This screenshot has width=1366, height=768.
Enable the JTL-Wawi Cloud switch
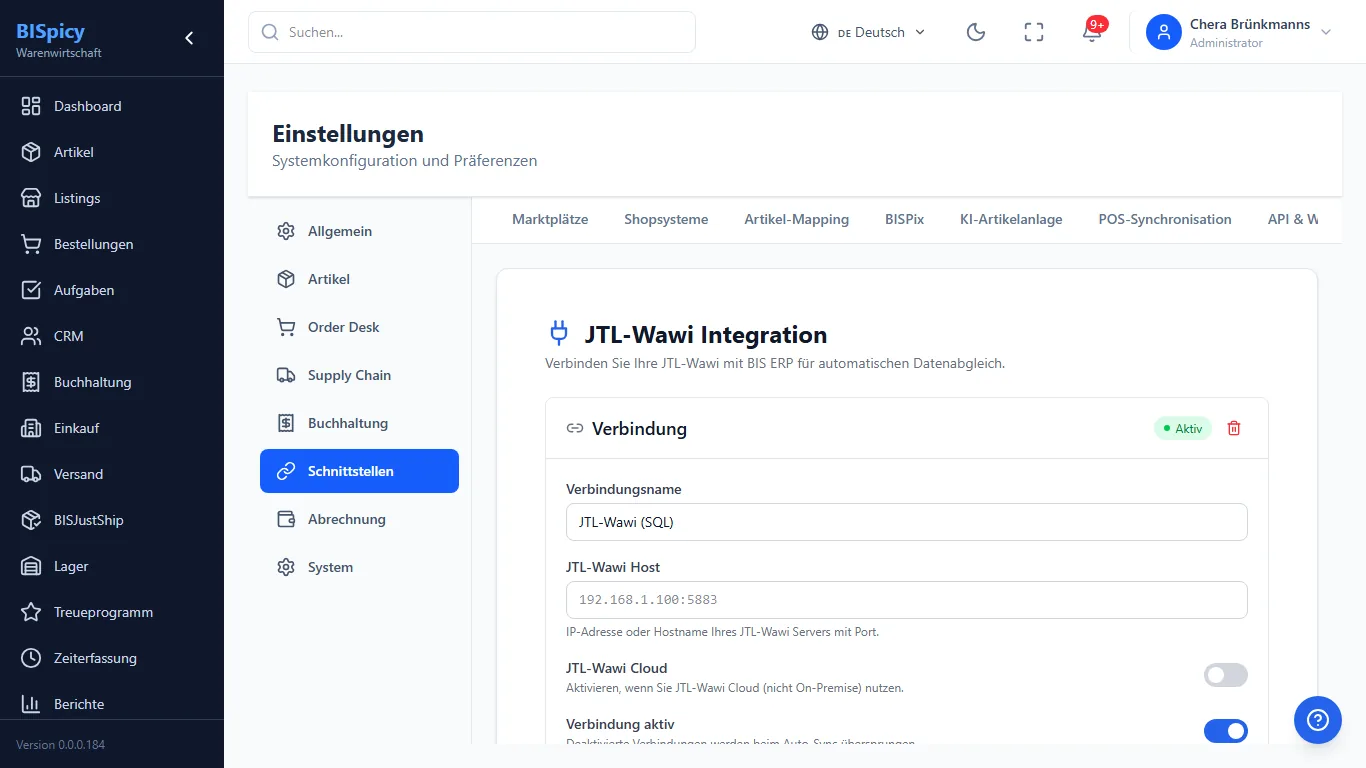coord(1226,675)
